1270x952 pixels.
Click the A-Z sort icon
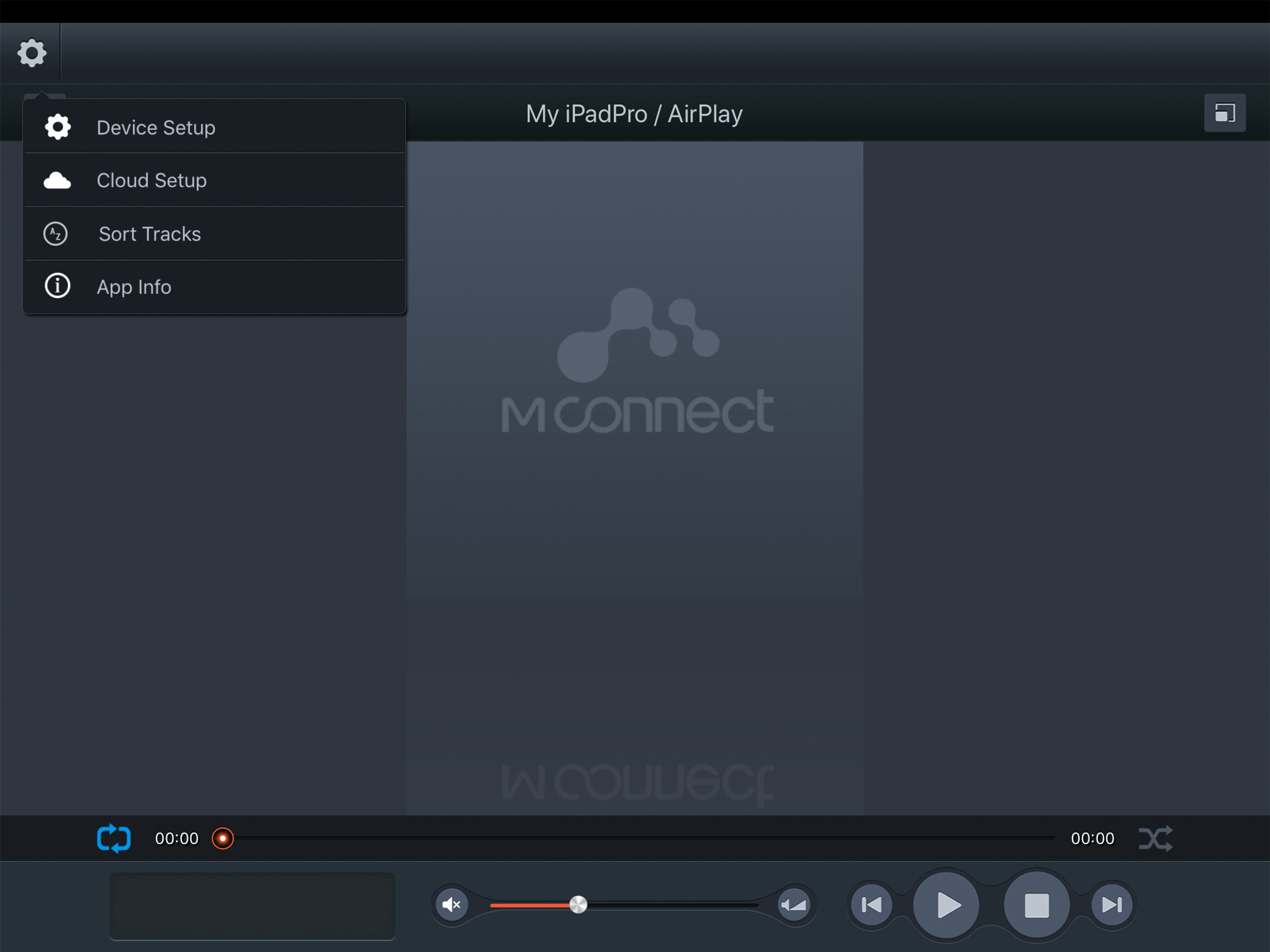(56, 234)
